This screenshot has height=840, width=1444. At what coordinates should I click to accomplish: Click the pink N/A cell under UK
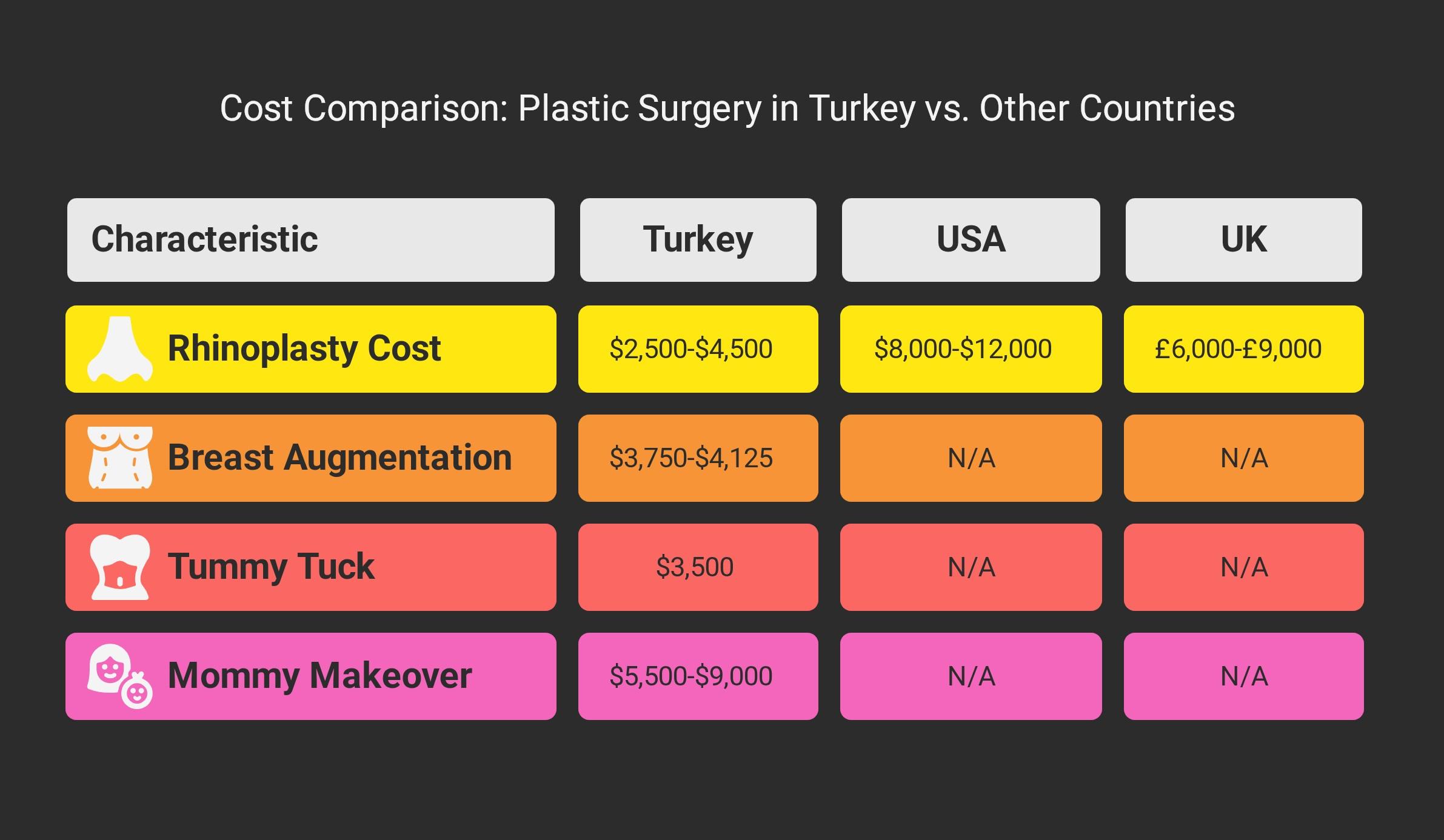(1244, 676)
